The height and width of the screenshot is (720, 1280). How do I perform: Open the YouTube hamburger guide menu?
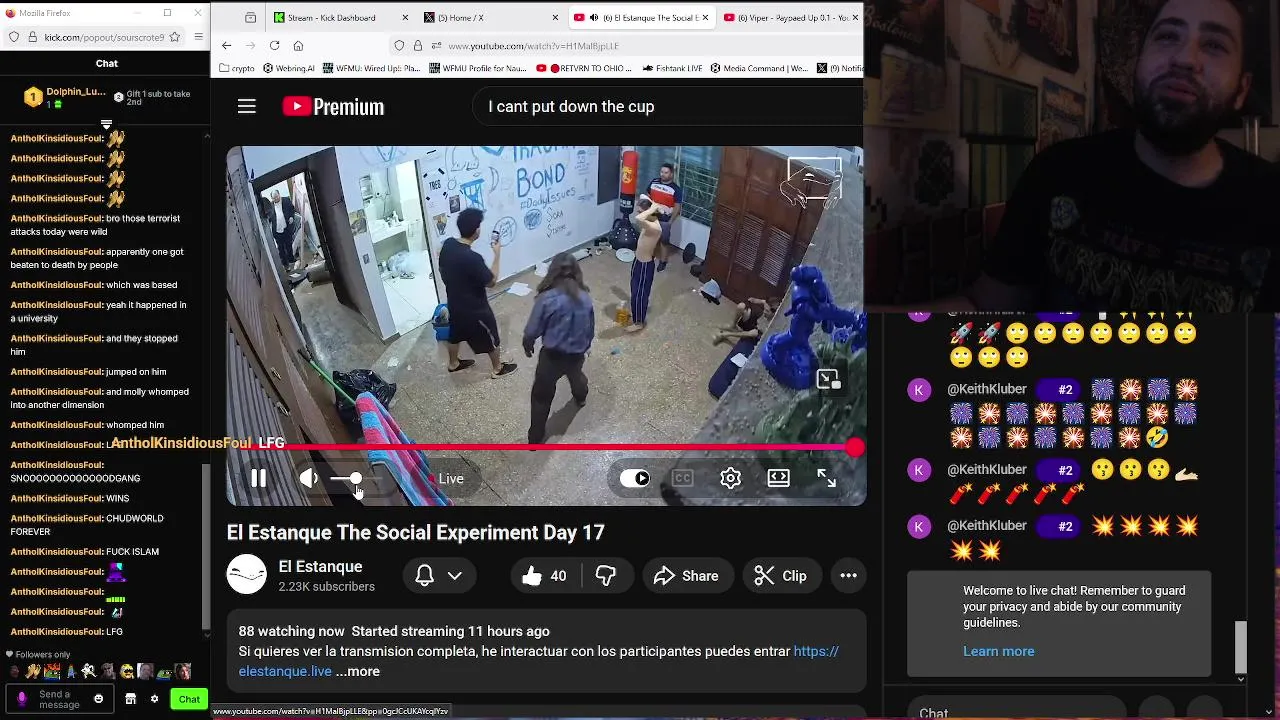[247, 106]
